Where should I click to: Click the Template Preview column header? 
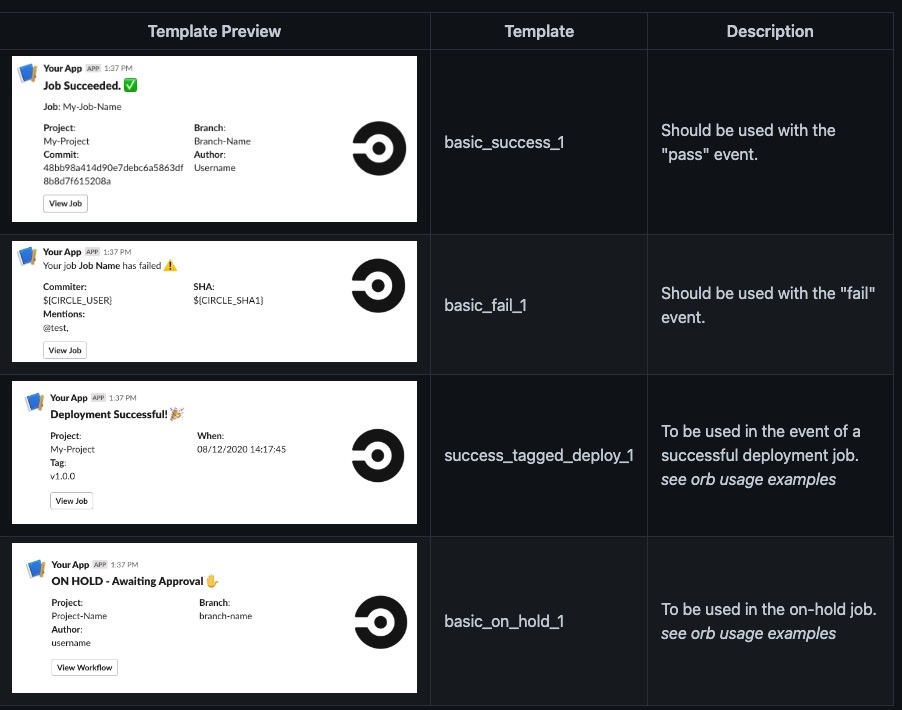214,31
